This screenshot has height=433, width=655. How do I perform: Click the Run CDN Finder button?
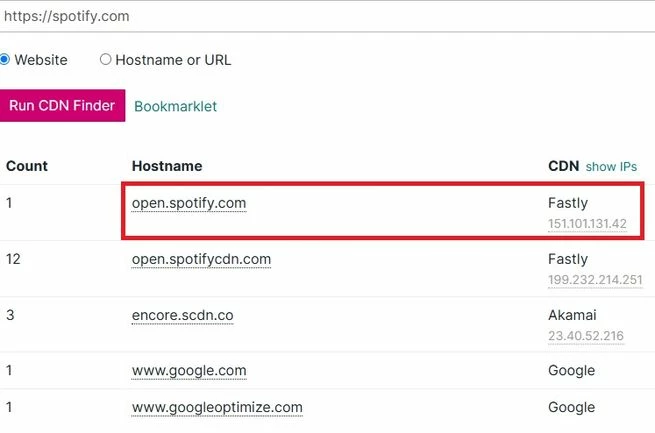tap(62, 106)
